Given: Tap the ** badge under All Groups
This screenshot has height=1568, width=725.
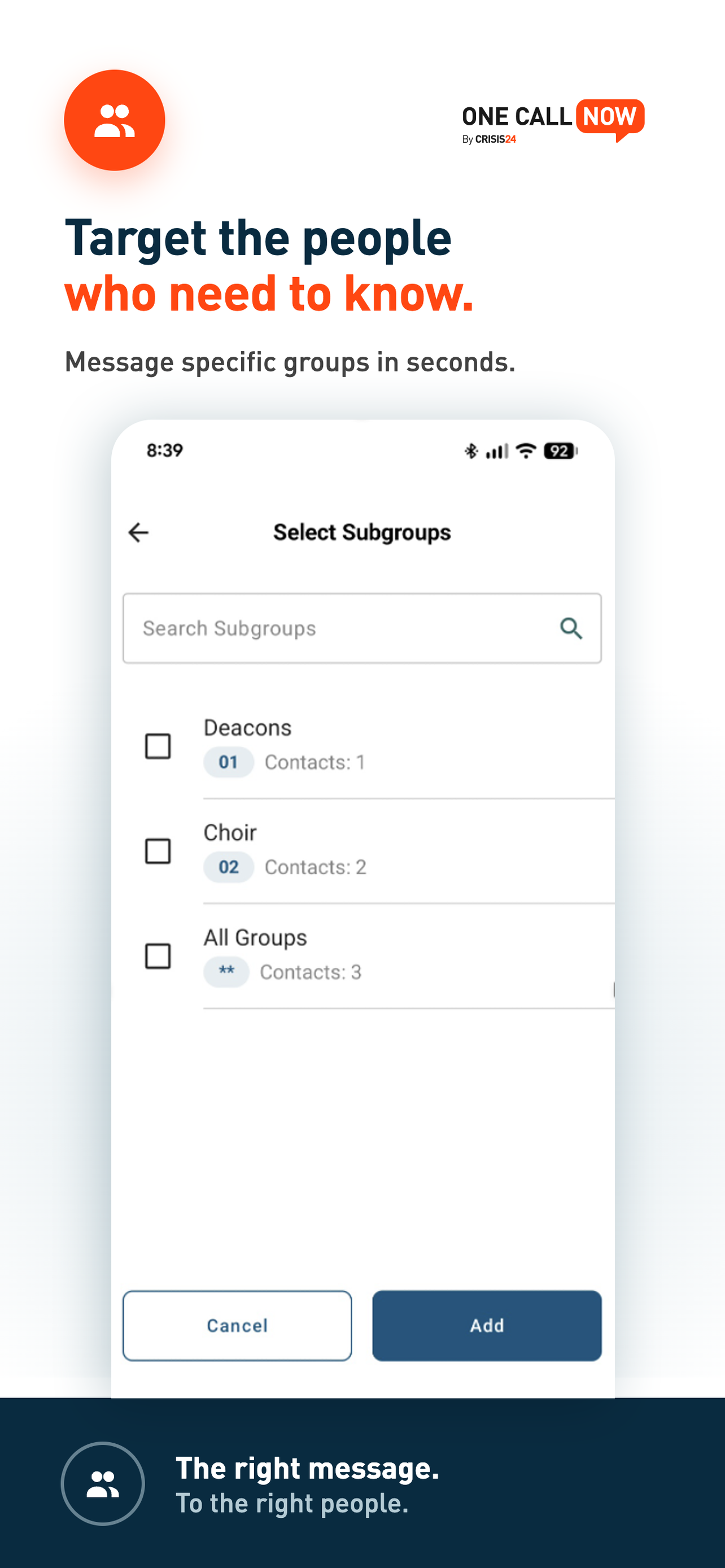Looking at the screenshot, I should 226,971.
